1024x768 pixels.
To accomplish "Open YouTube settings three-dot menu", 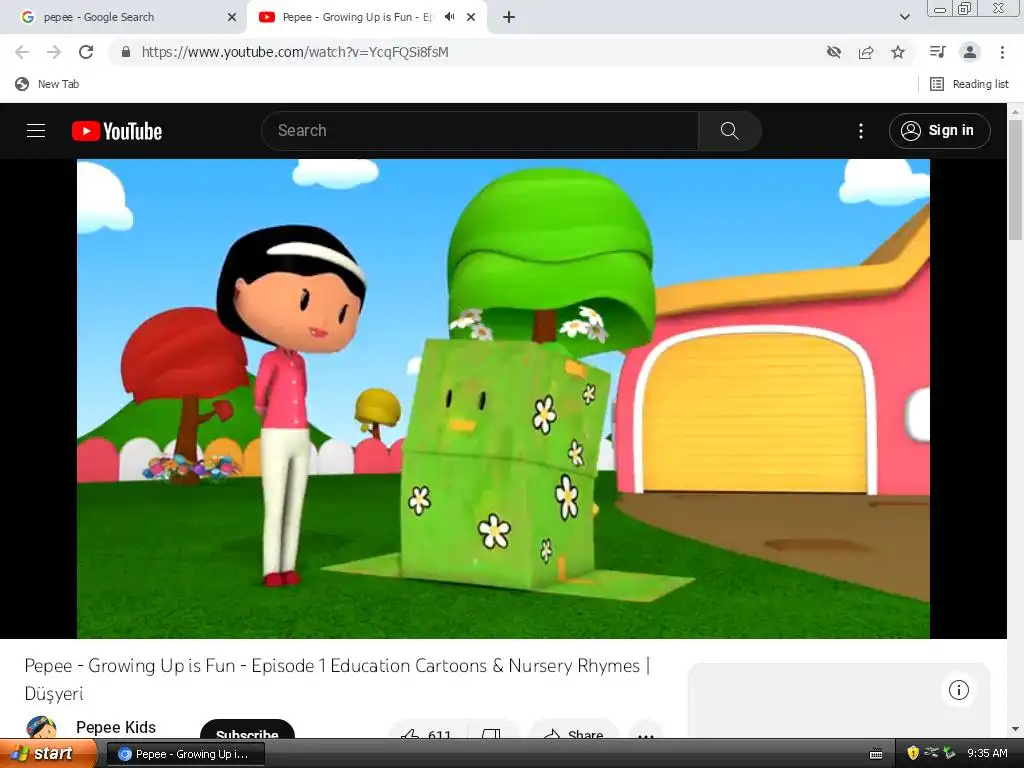I will 861,131.
